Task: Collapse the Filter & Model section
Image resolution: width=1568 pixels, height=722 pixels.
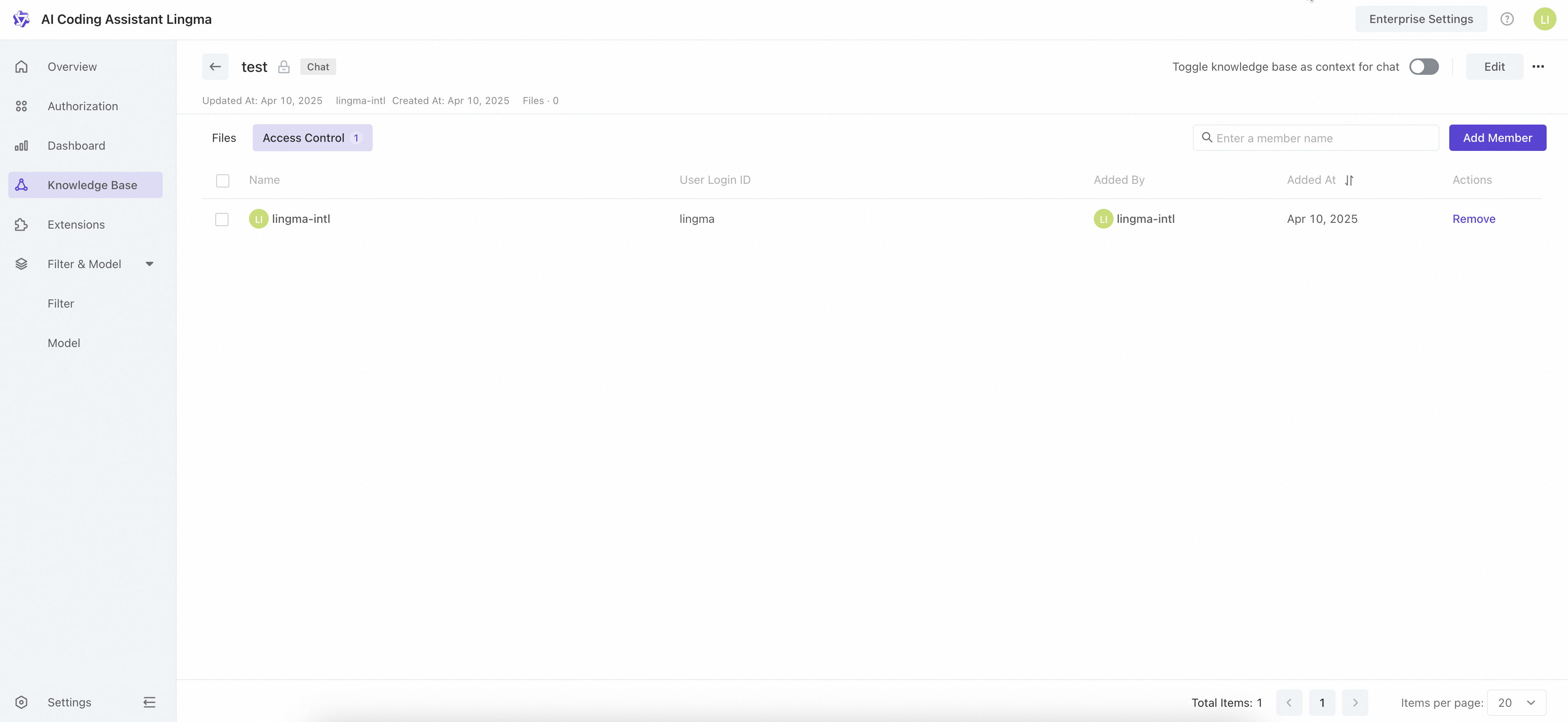Action: tap(149, 264)
